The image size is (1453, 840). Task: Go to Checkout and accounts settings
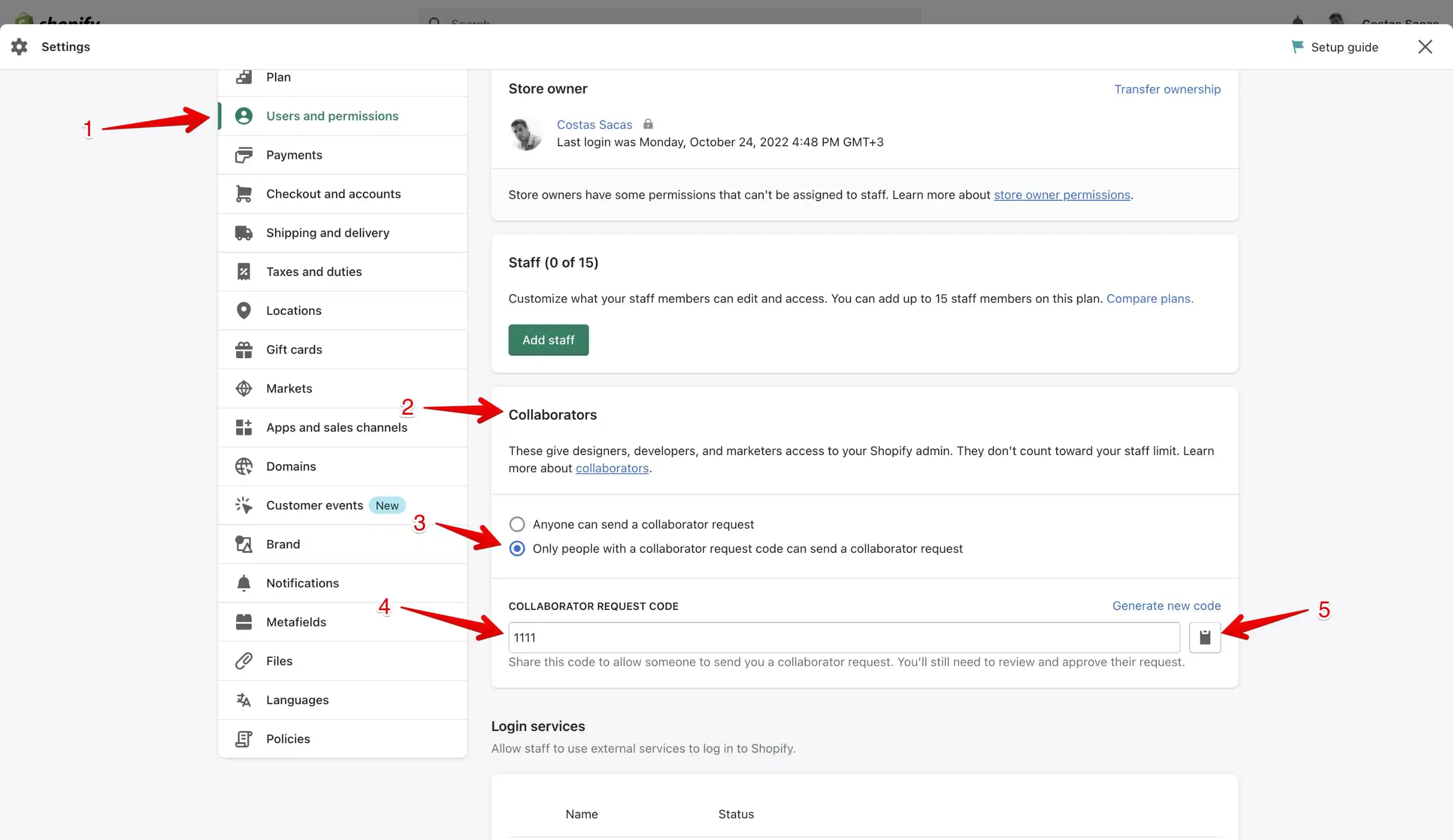(x=343, y=194)
